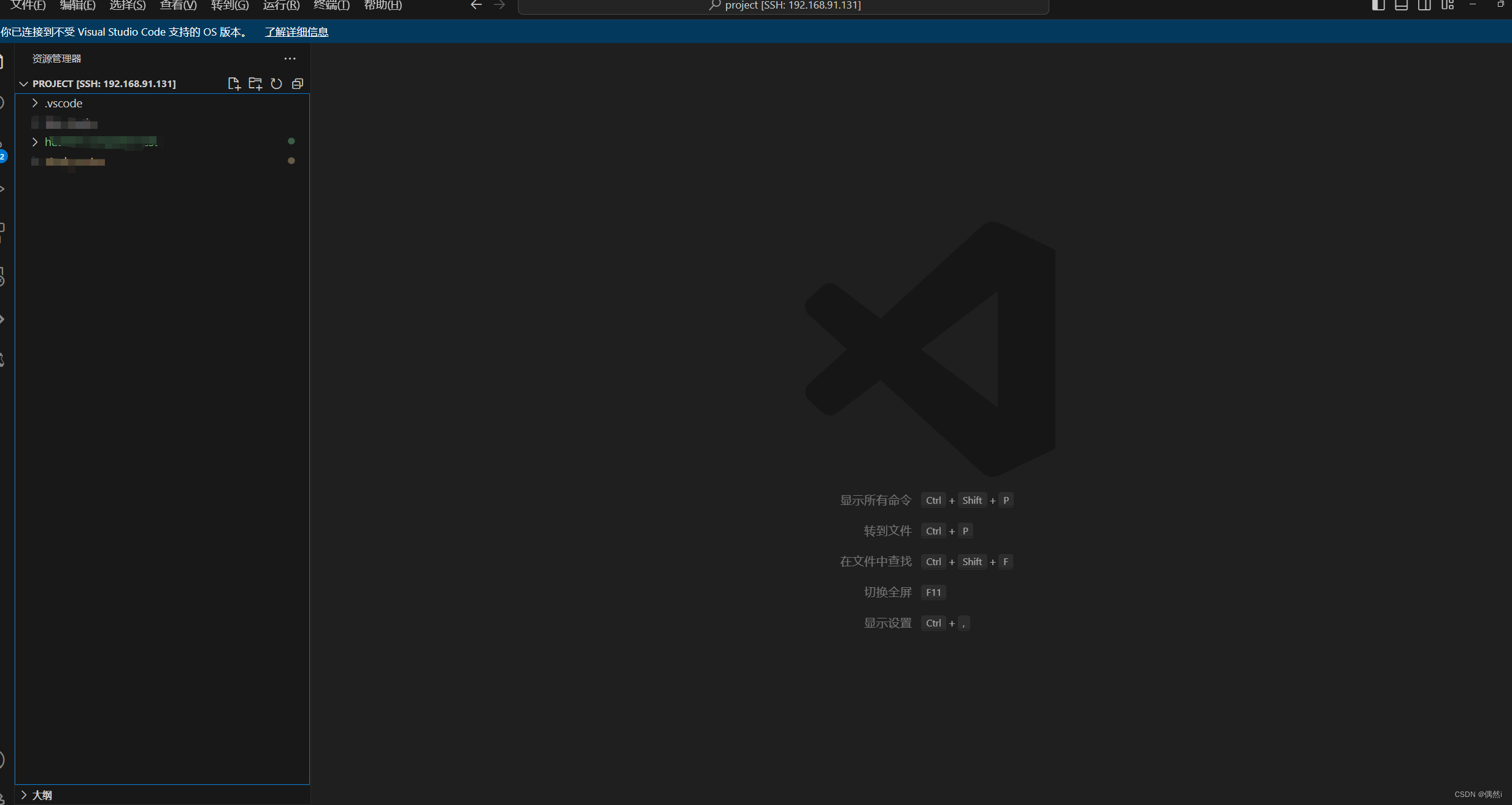Open the 运行(R) run menu
This screenshot has width=1512, height=805.
(281, 6)
